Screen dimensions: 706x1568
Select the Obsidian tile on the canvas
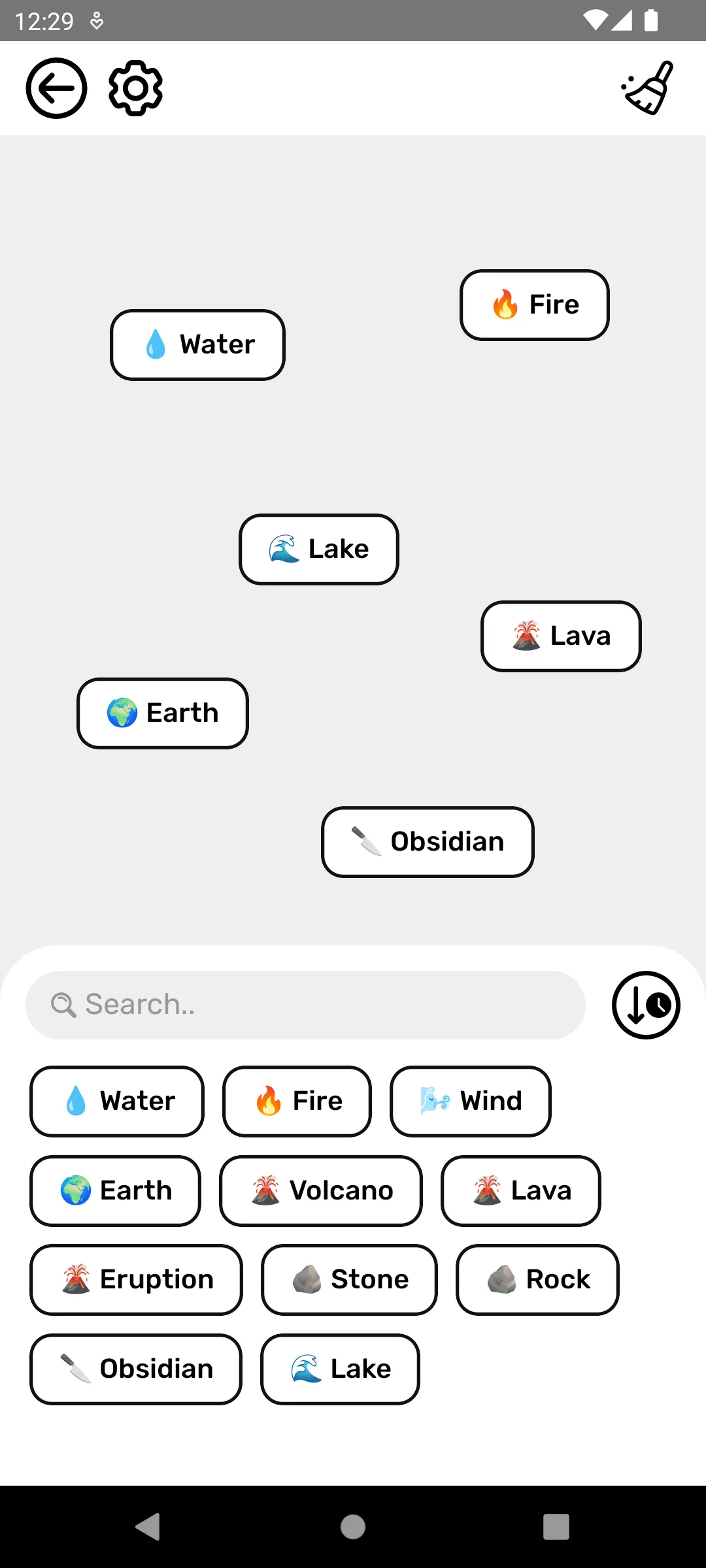[428, 841]
